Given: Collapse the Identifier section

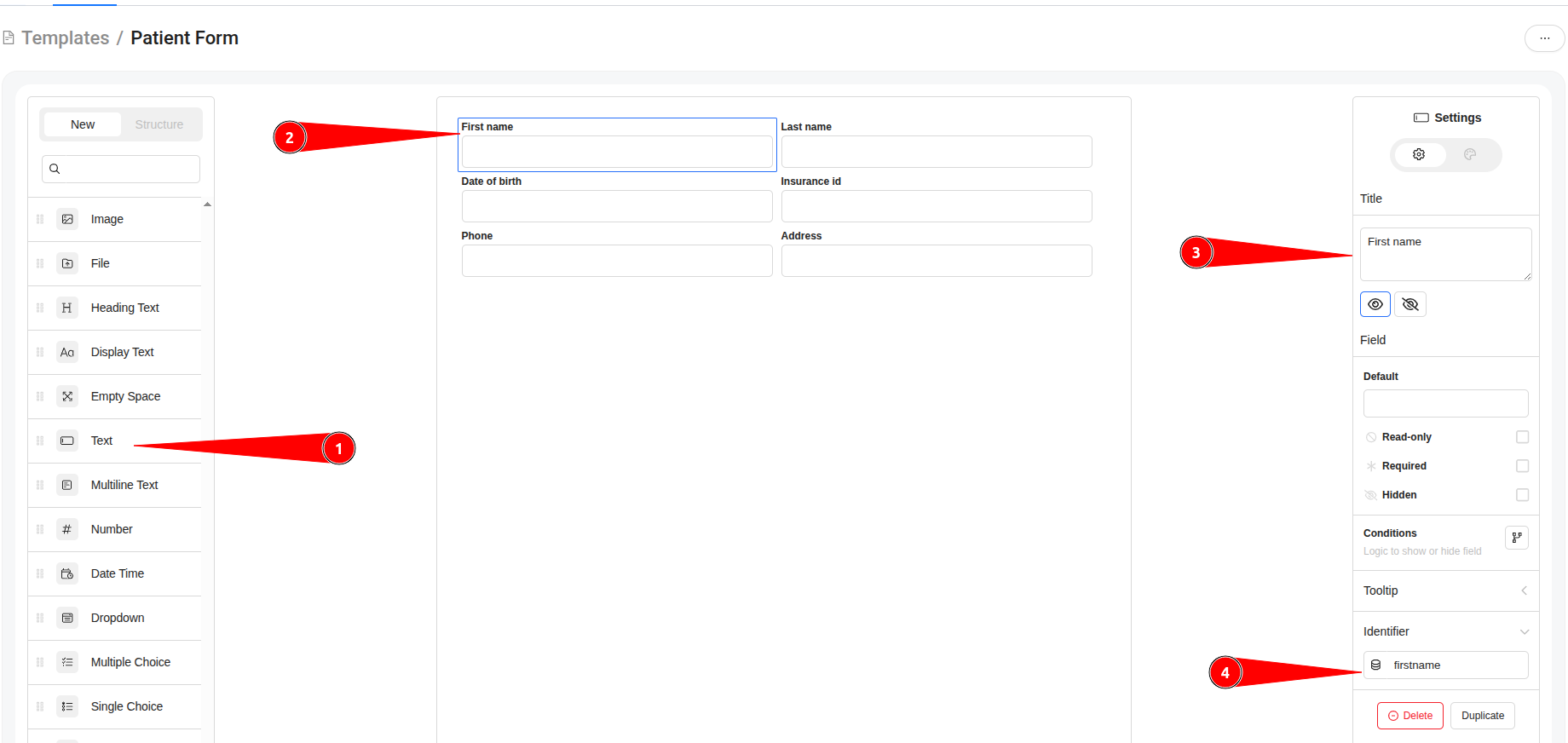Looking at the screenshot, I should click(1446, 631).
